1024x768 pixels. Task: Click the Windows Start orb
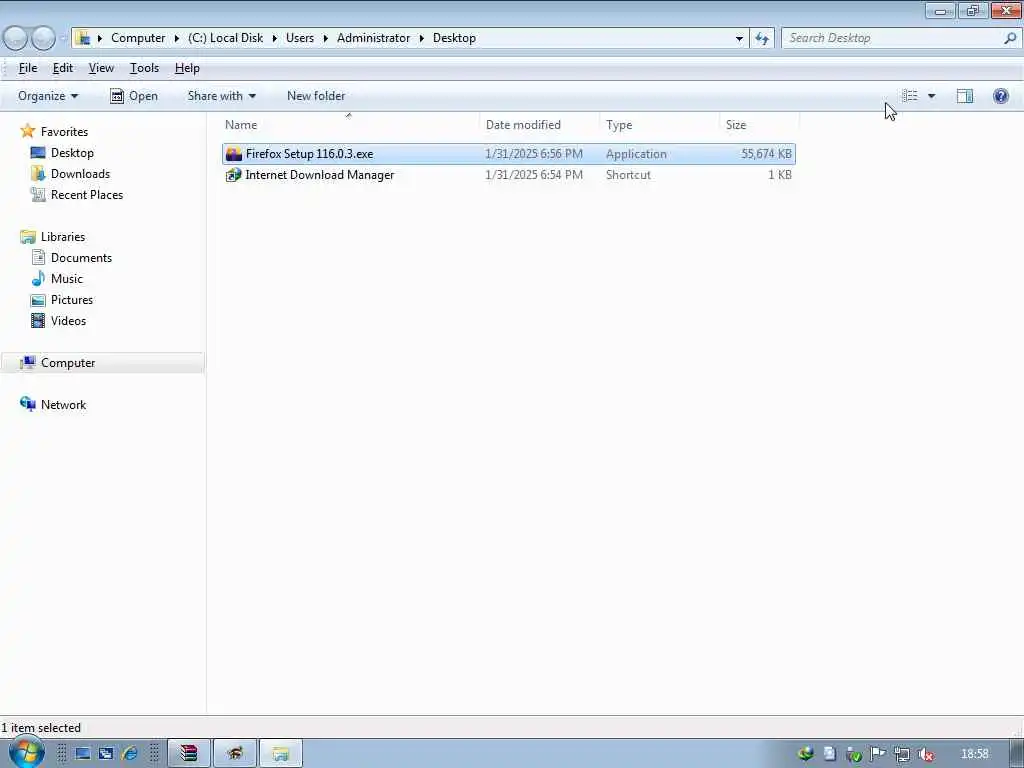click(x=26, y=752)
